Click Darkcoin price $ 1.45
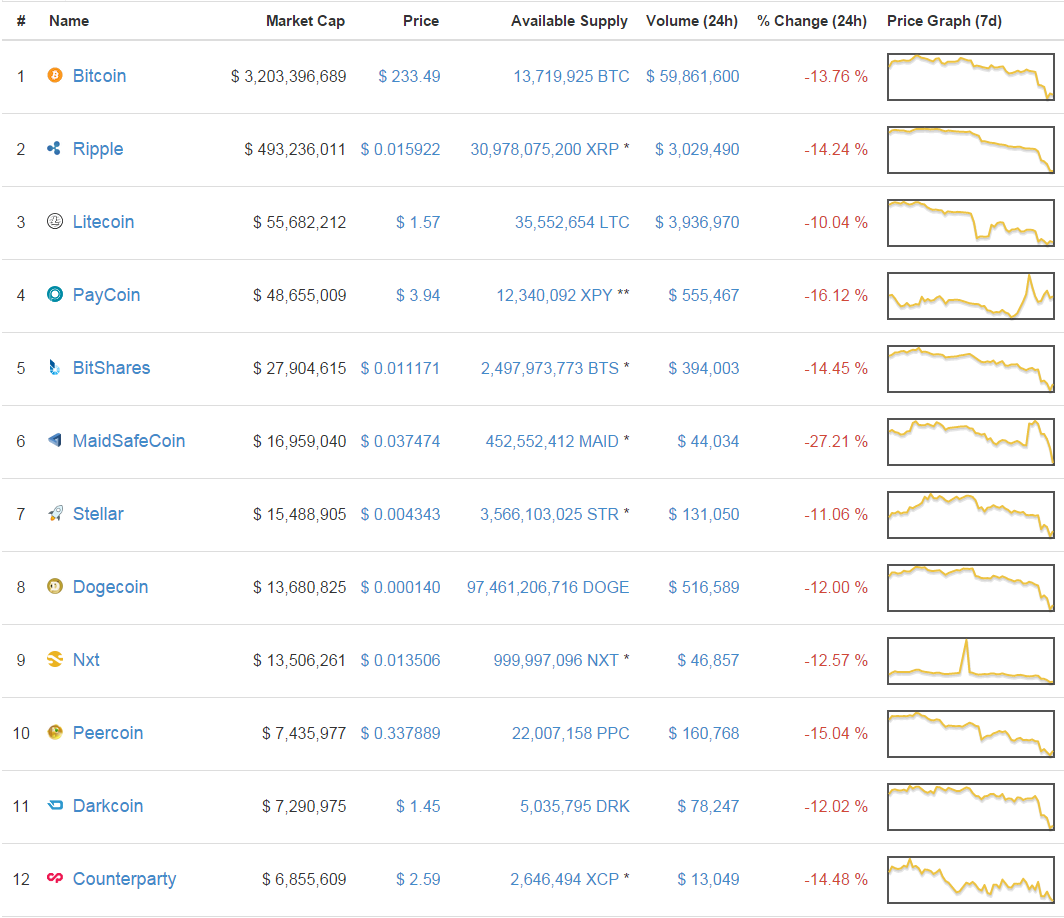 click(x=418, y=806)
